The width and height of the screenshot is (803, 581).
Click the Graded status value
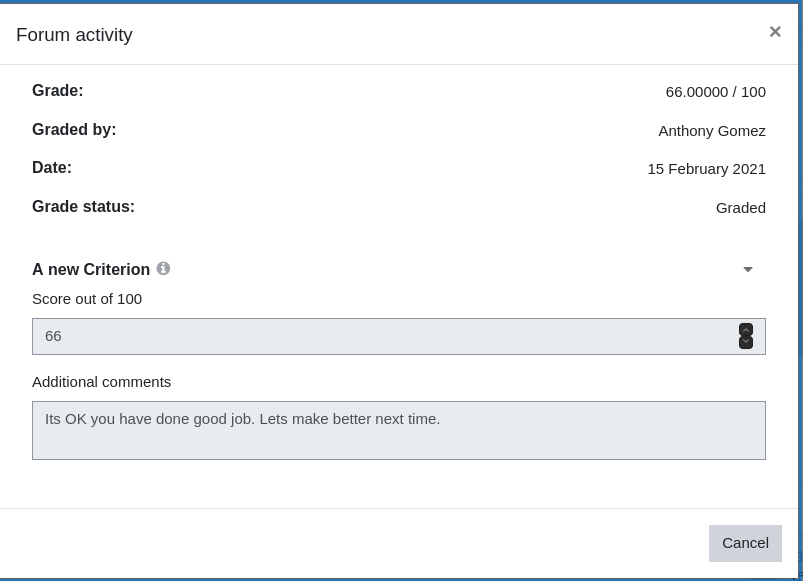tap(741, 208)
